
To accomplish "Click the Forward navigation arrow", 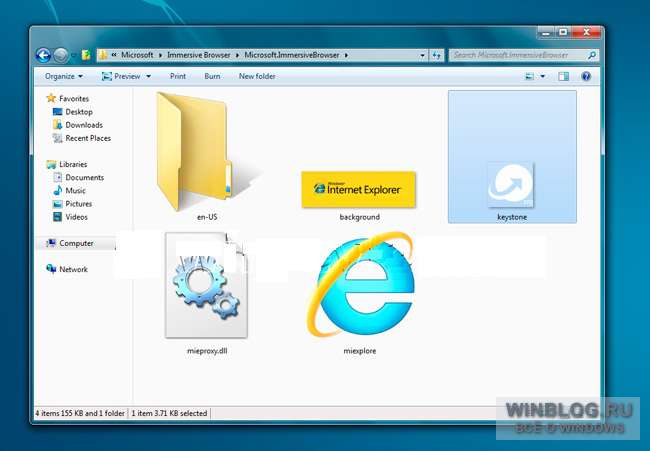I will (x=61, y=55).
